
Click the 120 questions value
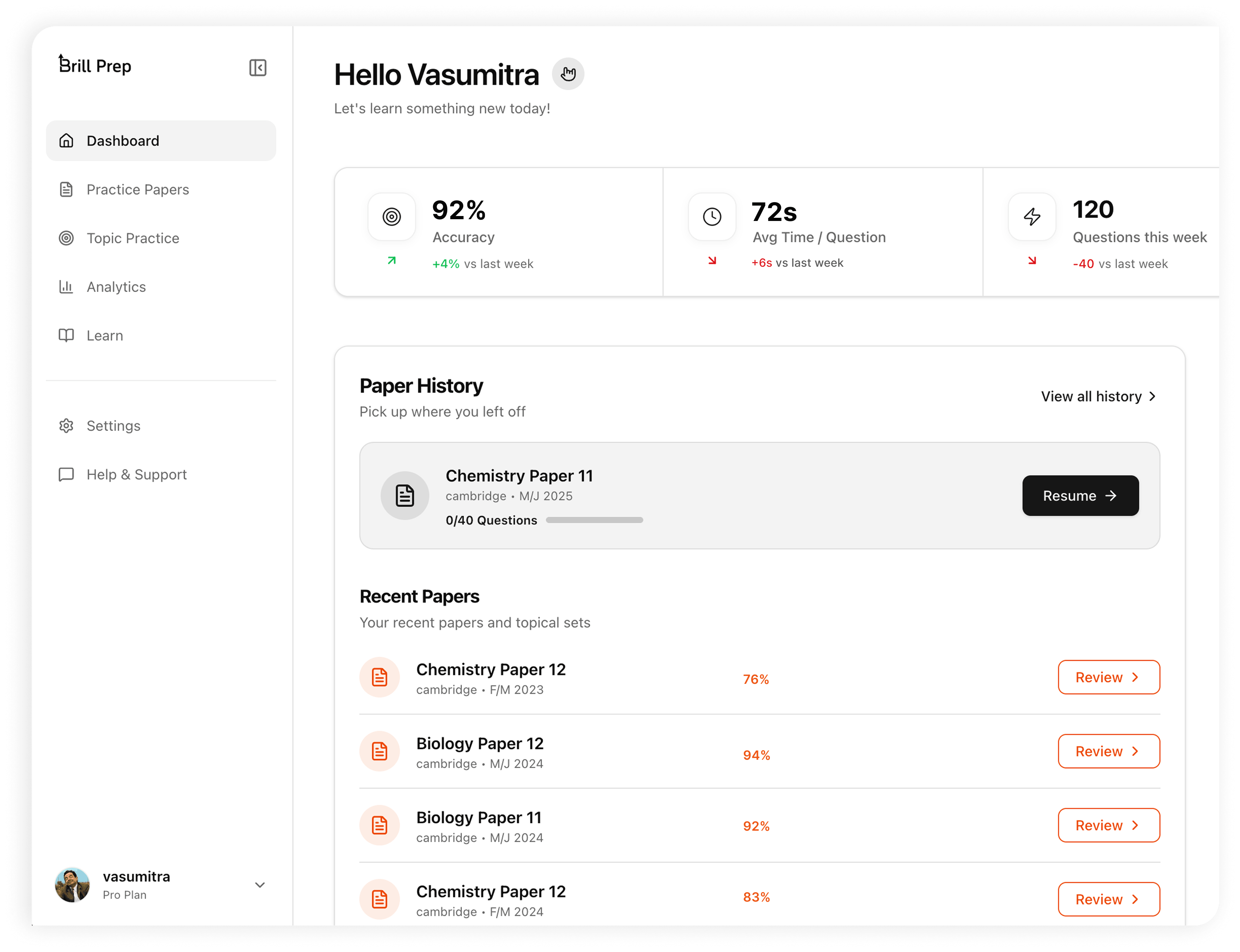click(1093, 210)
